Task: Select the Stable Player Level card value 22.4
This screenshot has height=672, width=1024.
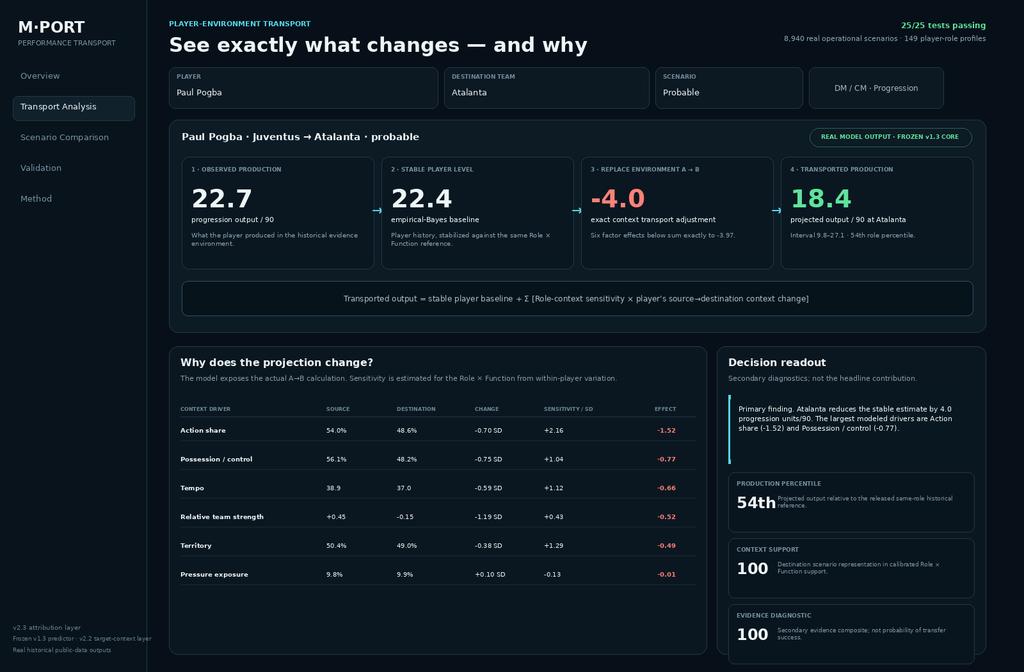Action: tap(421, 199)
